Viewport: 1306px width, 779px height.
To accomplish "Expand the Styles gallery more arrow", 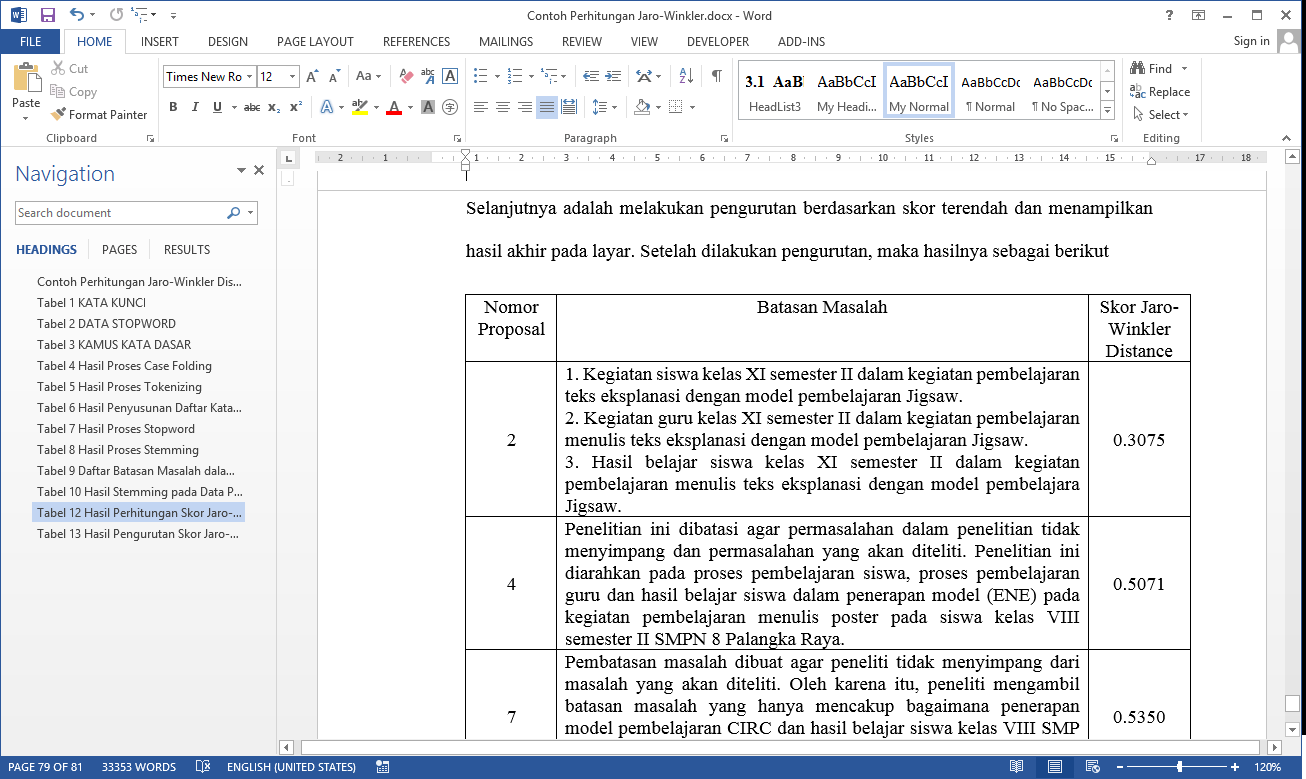I will coord(1107,111).
